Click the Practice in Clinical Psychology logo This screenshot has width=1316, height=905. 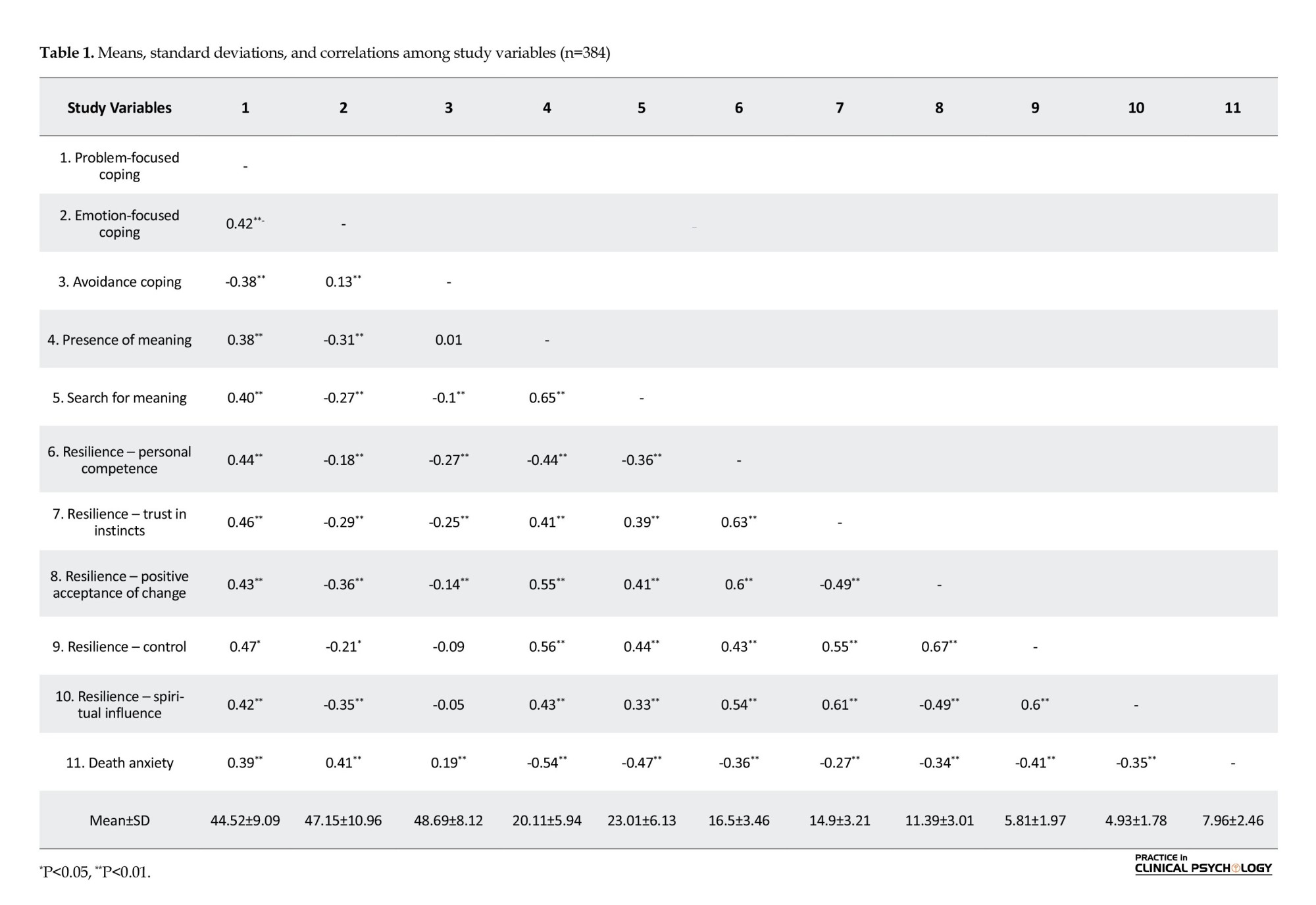[1203, 864]
